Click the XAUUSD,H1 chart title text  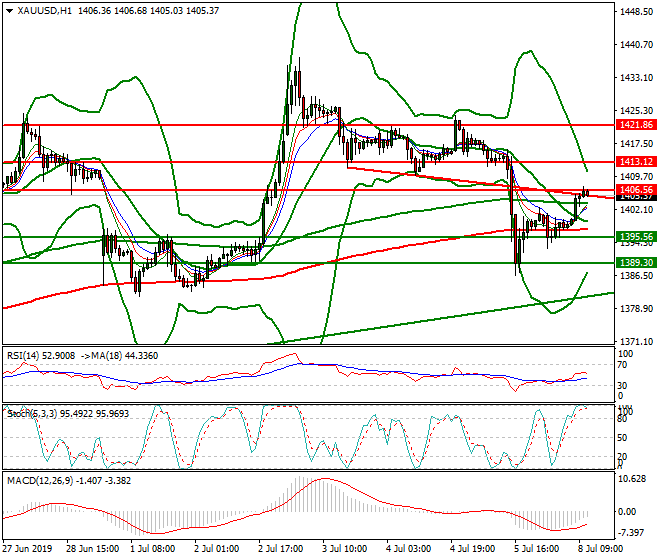pyautogui.click(x=45, y=11)
